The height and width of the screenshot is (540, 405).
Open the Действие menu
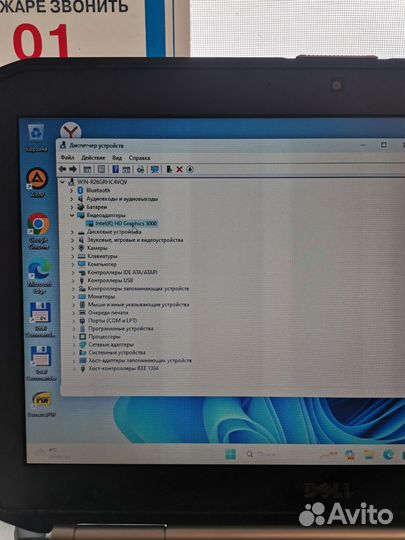coord(93,157)
